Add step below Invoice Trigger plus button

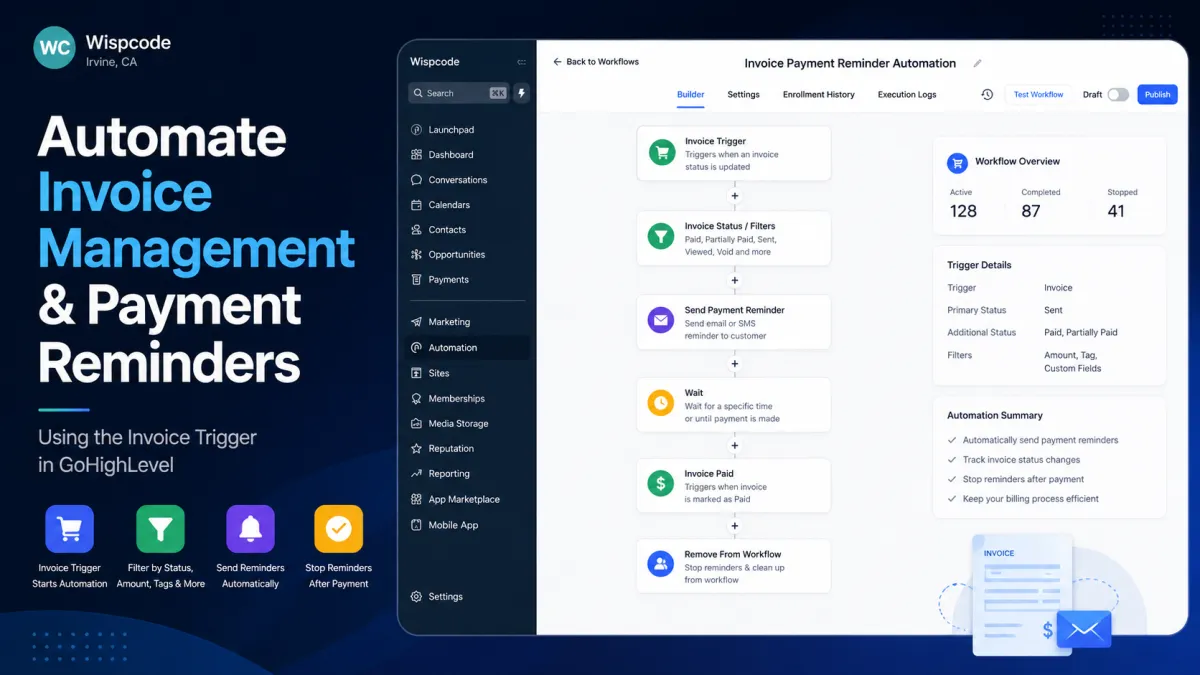pos(734,196)
